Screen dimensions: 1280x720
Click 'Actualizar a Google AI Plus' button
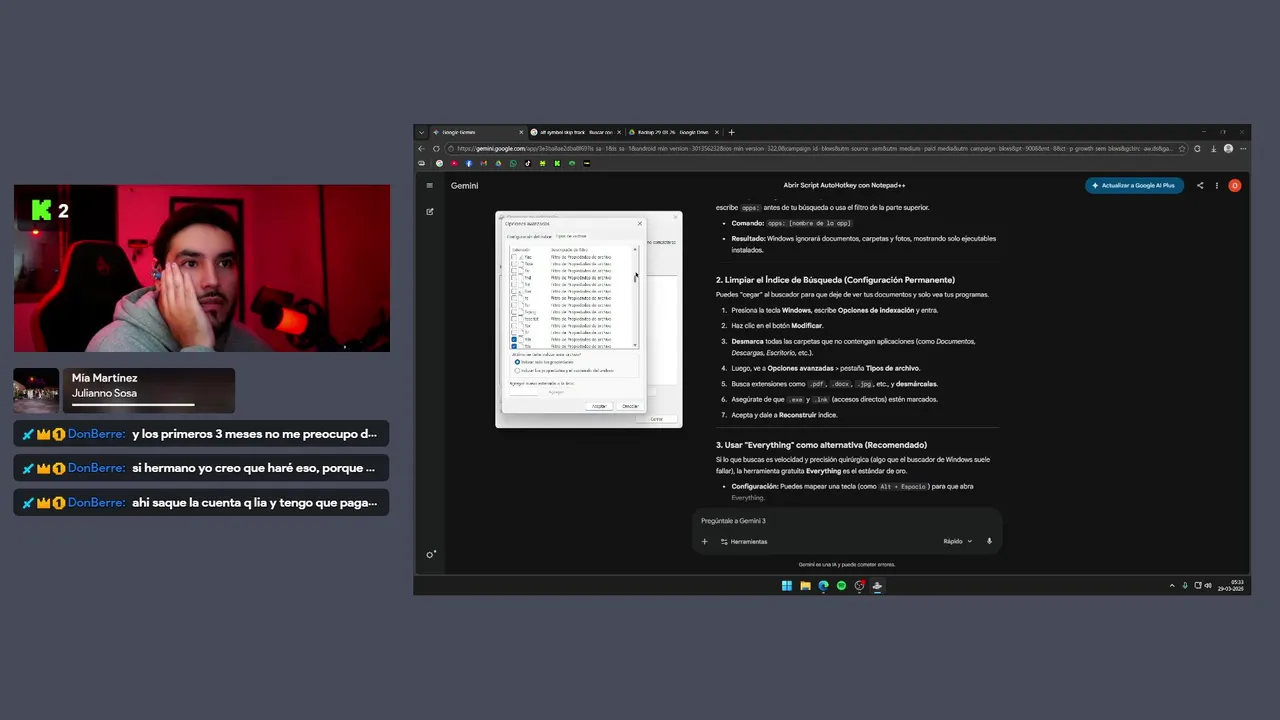(x=1134, y=185)
